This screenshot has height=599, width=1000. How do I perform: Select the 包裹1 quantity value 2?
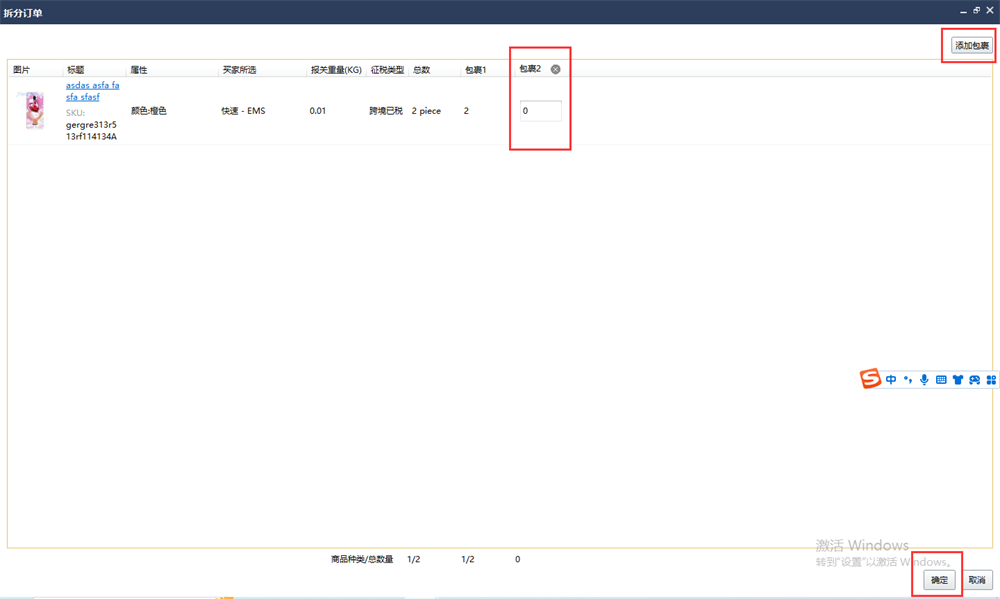click(x=466, y=111)
